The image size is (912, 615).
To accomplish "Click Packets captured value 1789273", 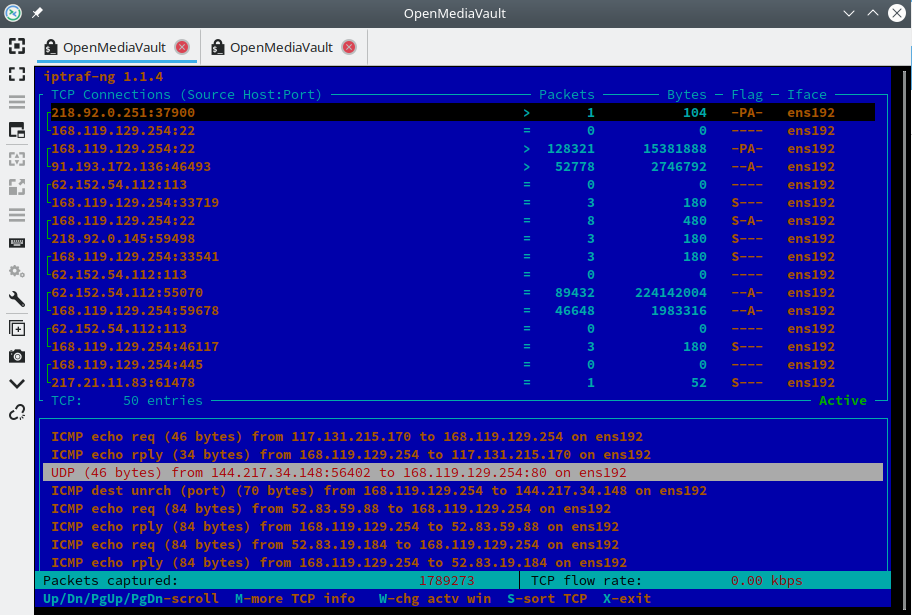I will click(x=447, y=581).
